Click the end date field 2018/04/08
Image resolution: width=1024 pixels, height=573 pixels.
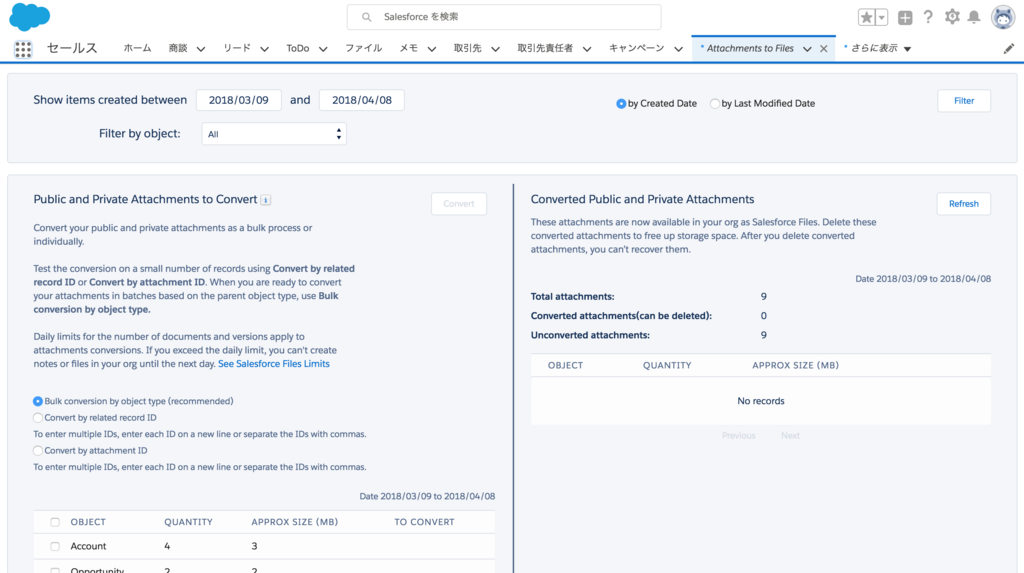362,100
